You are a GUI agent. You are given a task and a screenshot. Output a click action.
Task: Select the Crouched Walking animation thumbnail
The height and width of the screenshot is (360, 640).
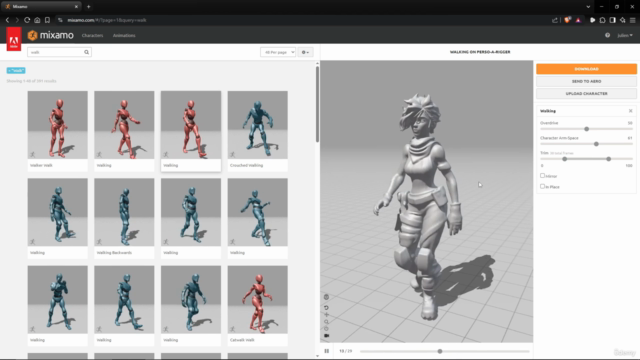pos(258,125)
